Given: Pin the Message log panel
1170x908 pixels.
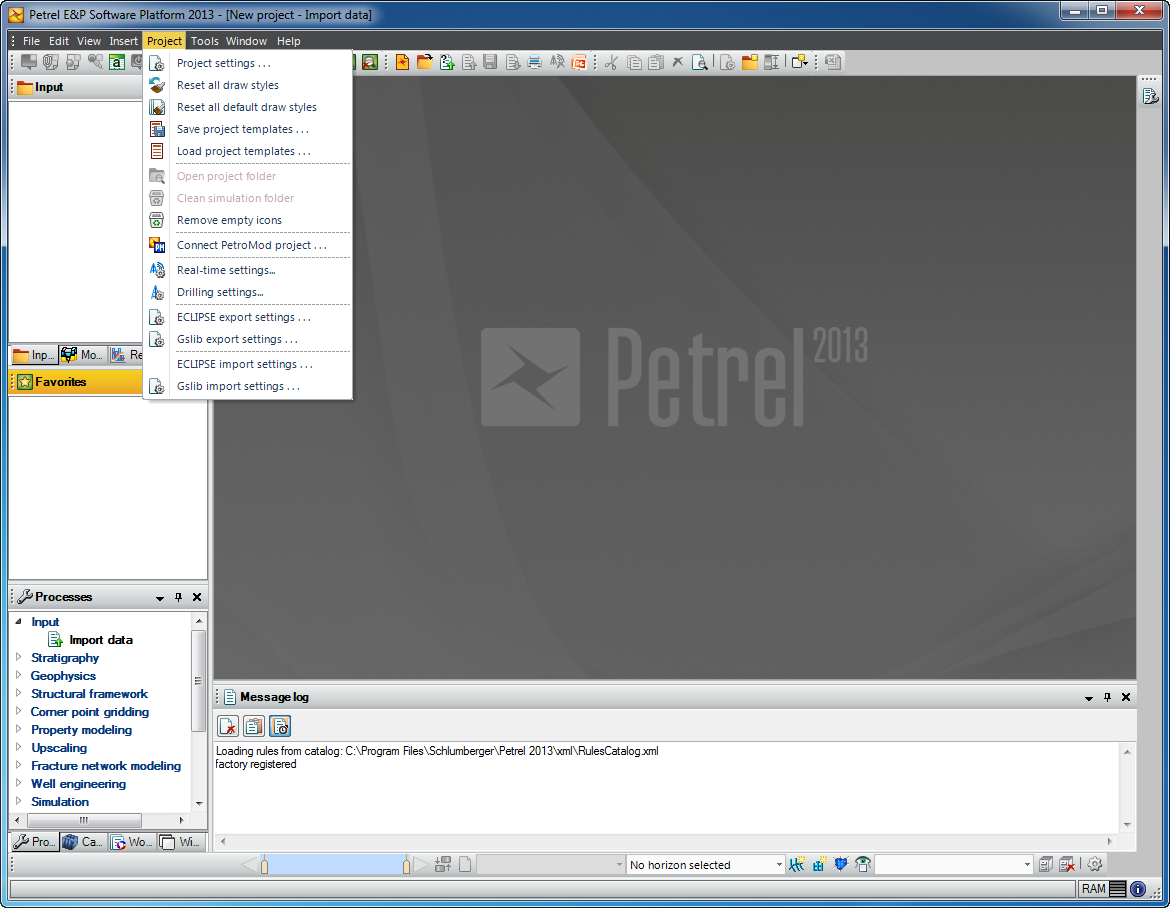Looking at the screenshot, I should [1107, 697].
